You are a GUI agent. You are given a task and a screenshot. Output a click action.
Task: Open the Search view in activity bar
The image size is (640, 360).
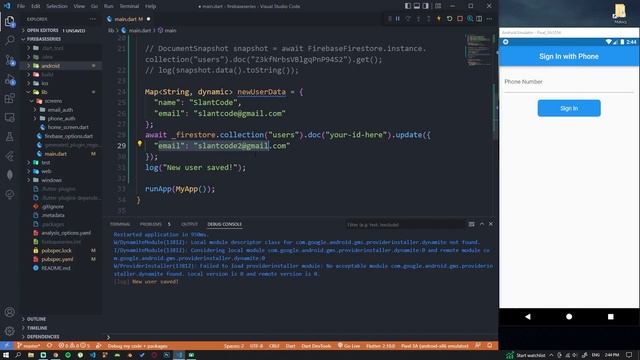click(x=10, y=40)
